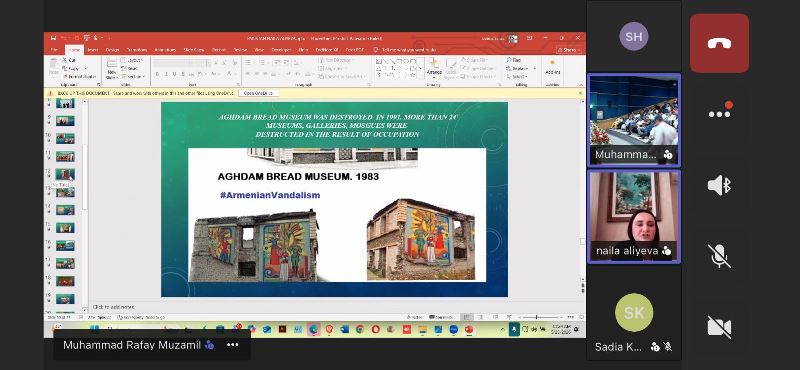
Task: Click Find in Editing group
Action: click(x=513, y=60)
